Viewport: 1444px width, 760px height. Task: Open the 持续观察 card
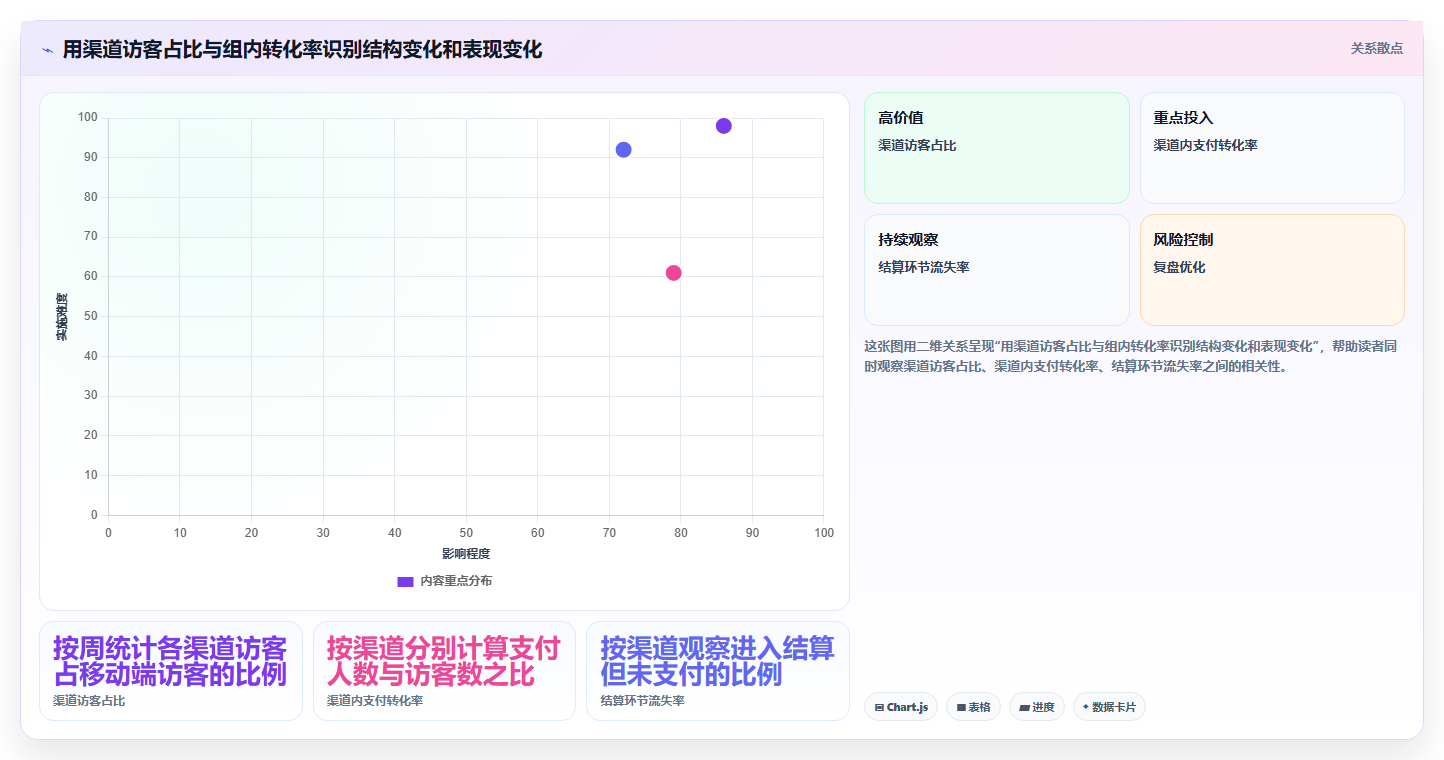(x=996, y=270)
